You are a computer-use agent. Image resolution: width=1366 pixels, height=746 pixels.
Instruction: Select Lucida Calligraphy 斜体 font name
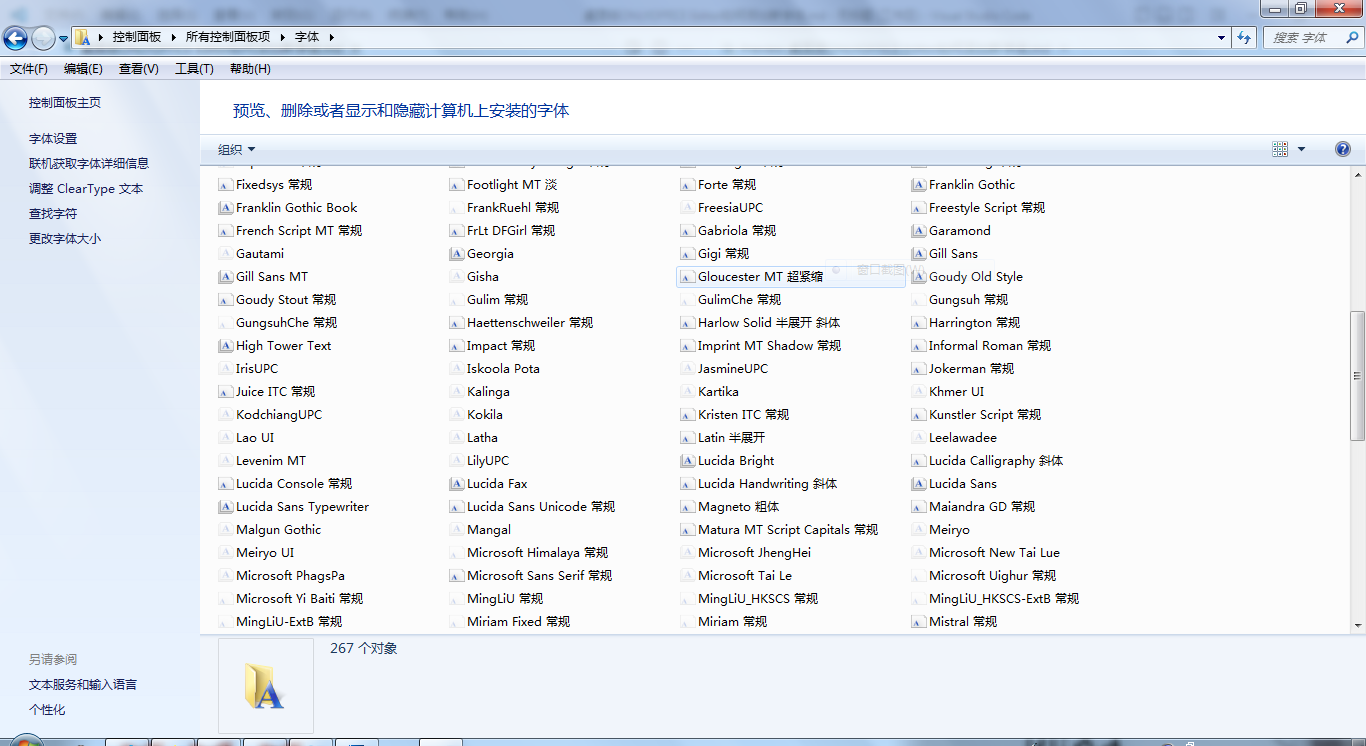click(x=996, y=460)
